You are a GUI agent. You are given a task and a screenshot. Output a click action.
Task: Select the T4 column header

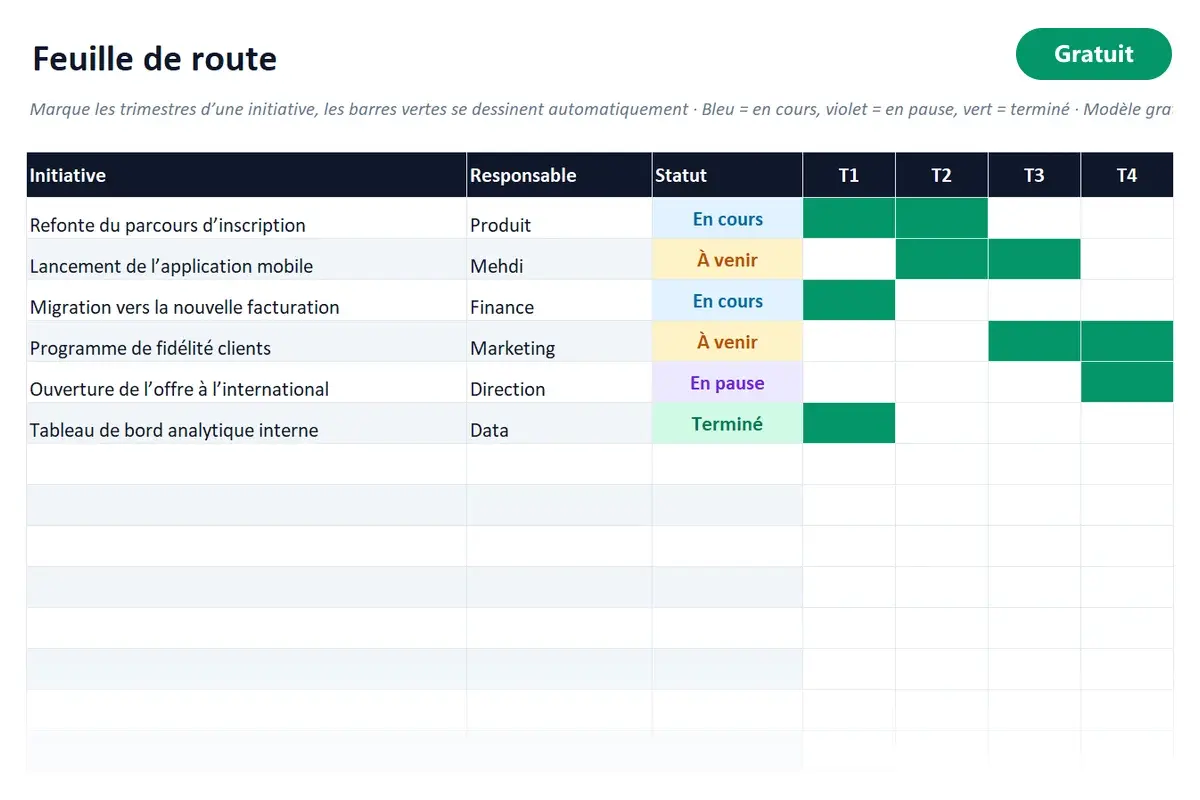tap(1127, 175)
